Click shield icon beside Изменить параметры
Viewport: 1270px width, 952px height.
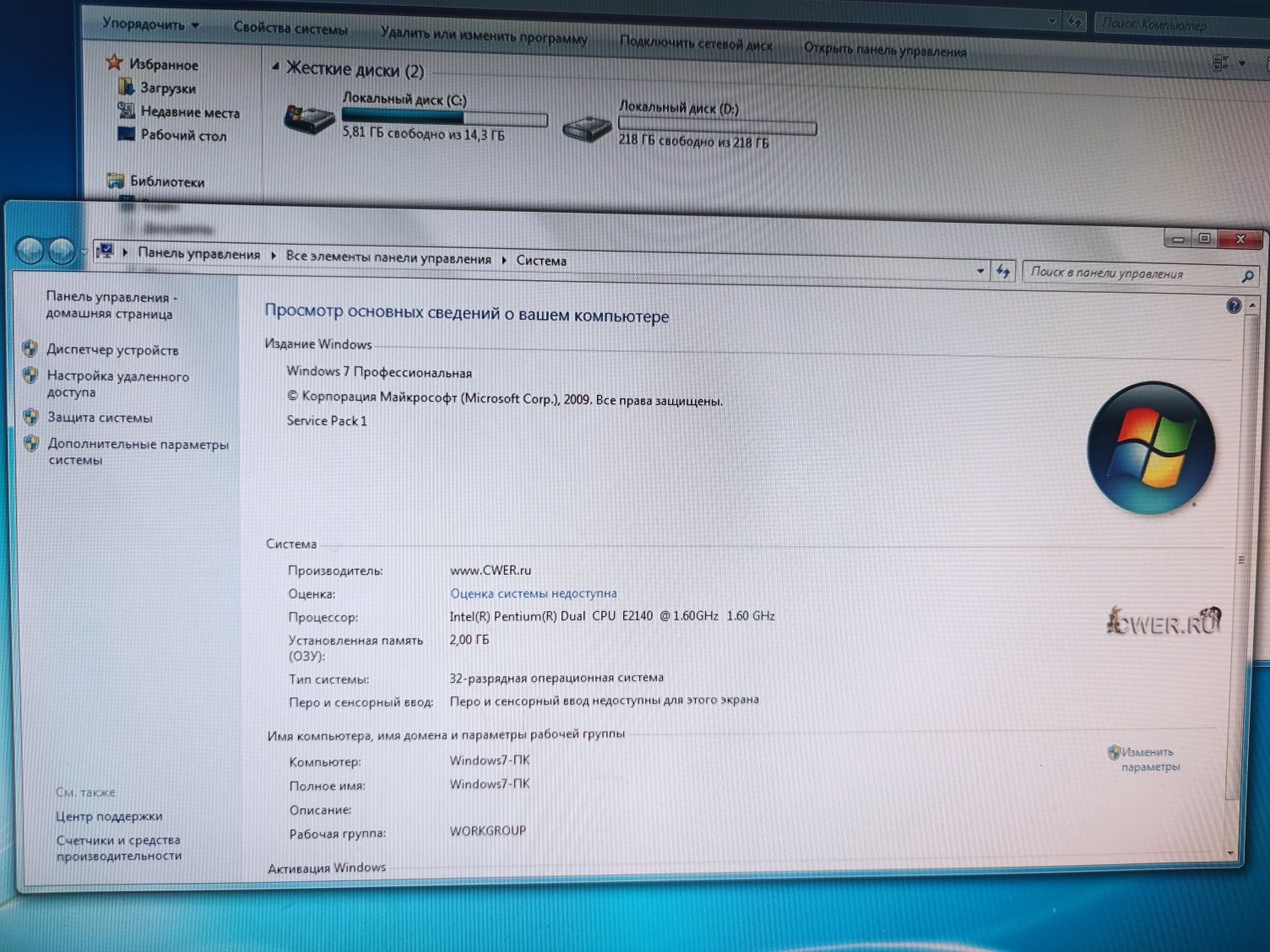1114,751
